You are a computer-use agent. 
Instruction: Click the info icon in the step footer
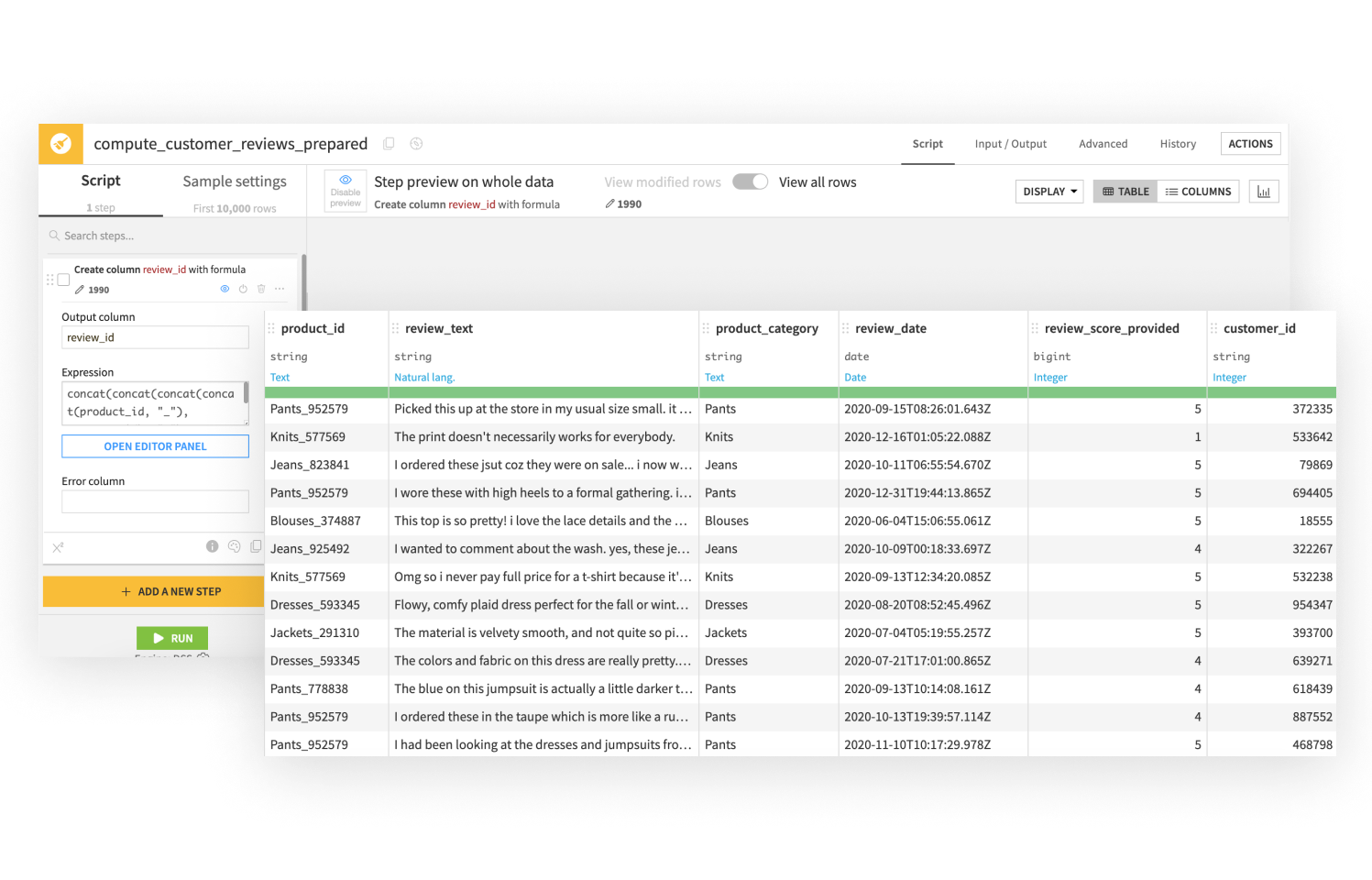point(213,546)
